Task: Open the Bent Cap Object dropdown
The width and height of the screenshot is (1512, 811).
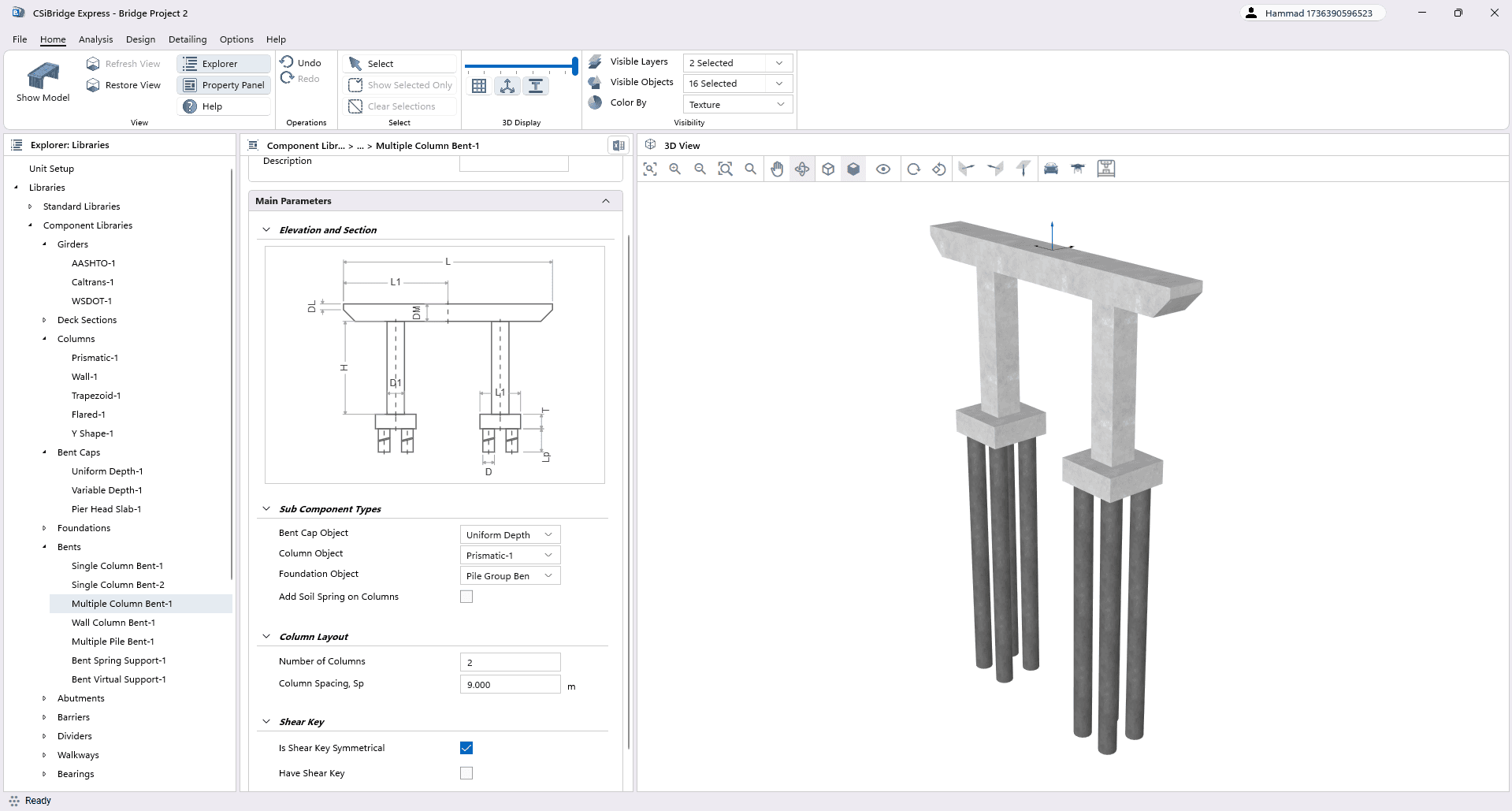Action: pos(510,534)
